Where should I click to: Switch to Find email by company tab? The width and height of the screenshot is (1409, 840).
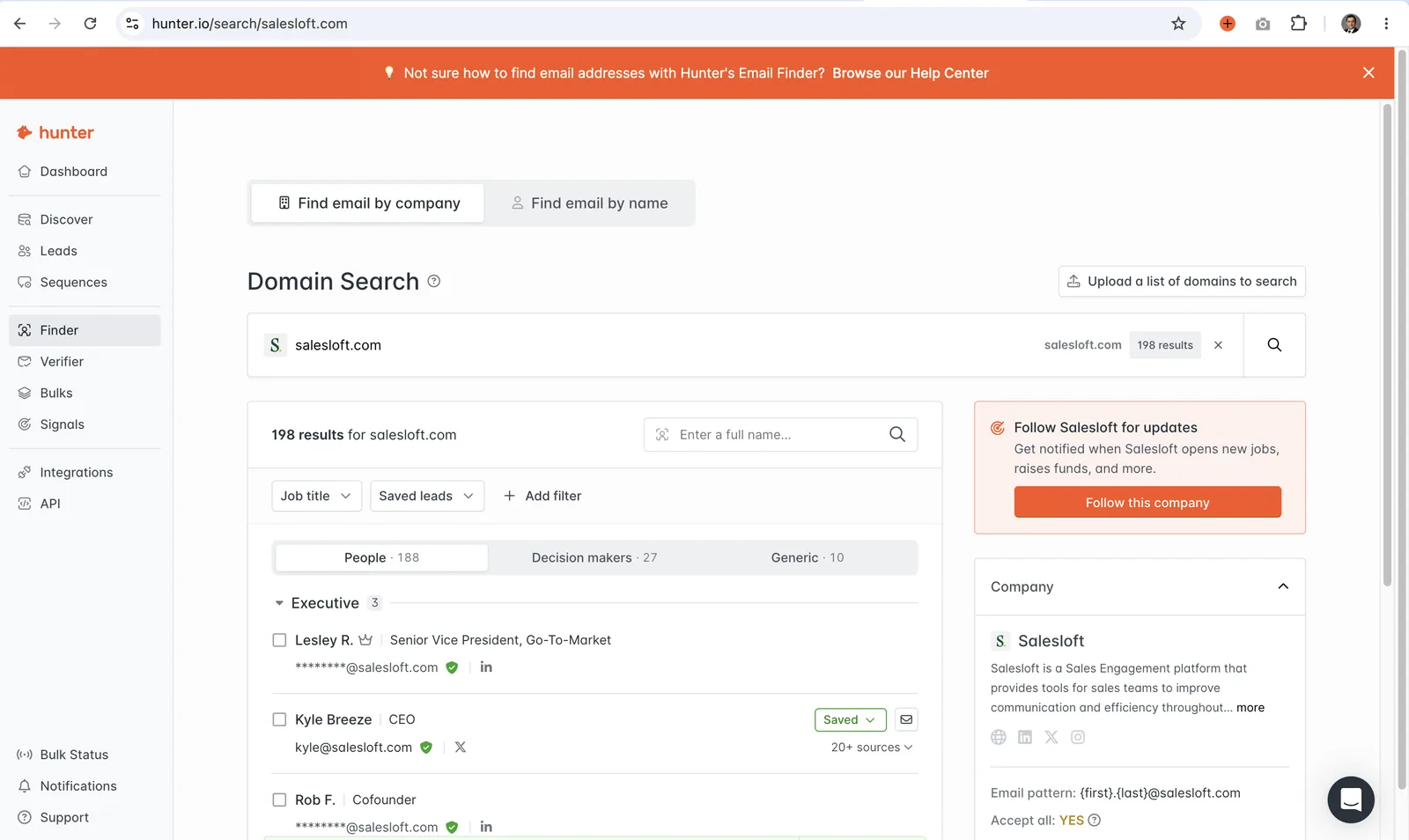(x=368, y=203)
